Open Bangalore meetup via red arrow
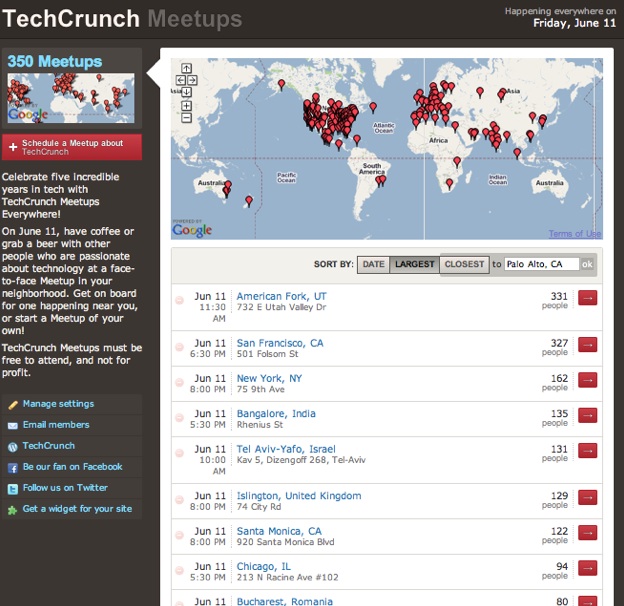The height and width of the screenshot is (606, 624). tap(587, 415)
